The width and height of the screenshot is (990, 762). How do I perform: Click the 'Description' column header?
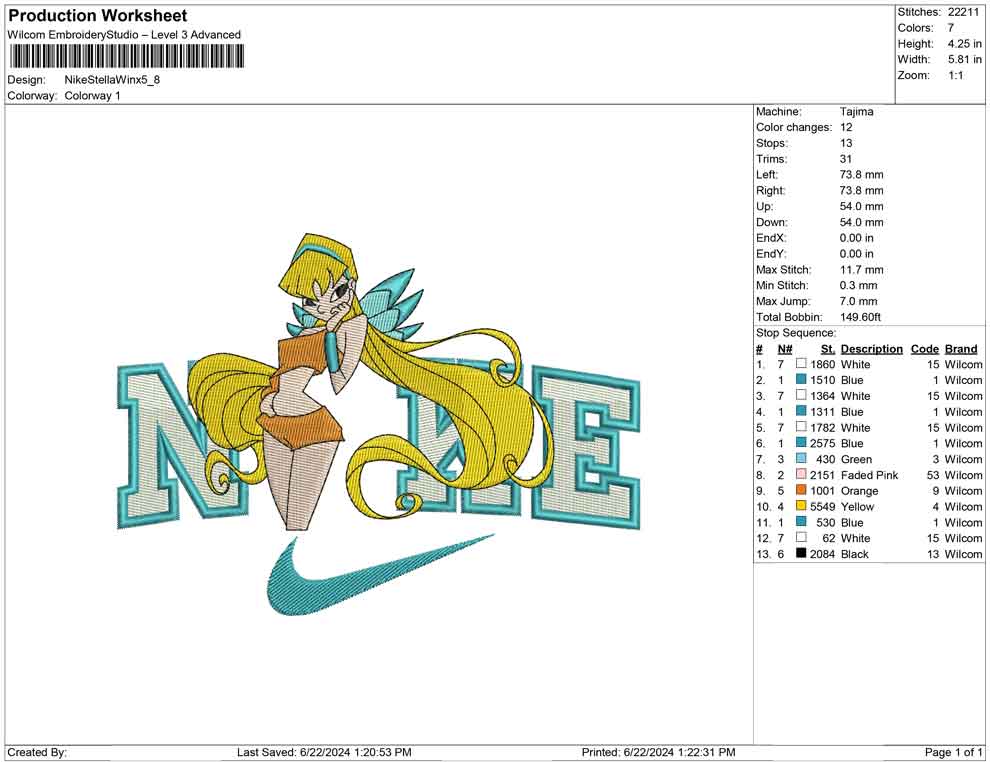click(871, 348)
